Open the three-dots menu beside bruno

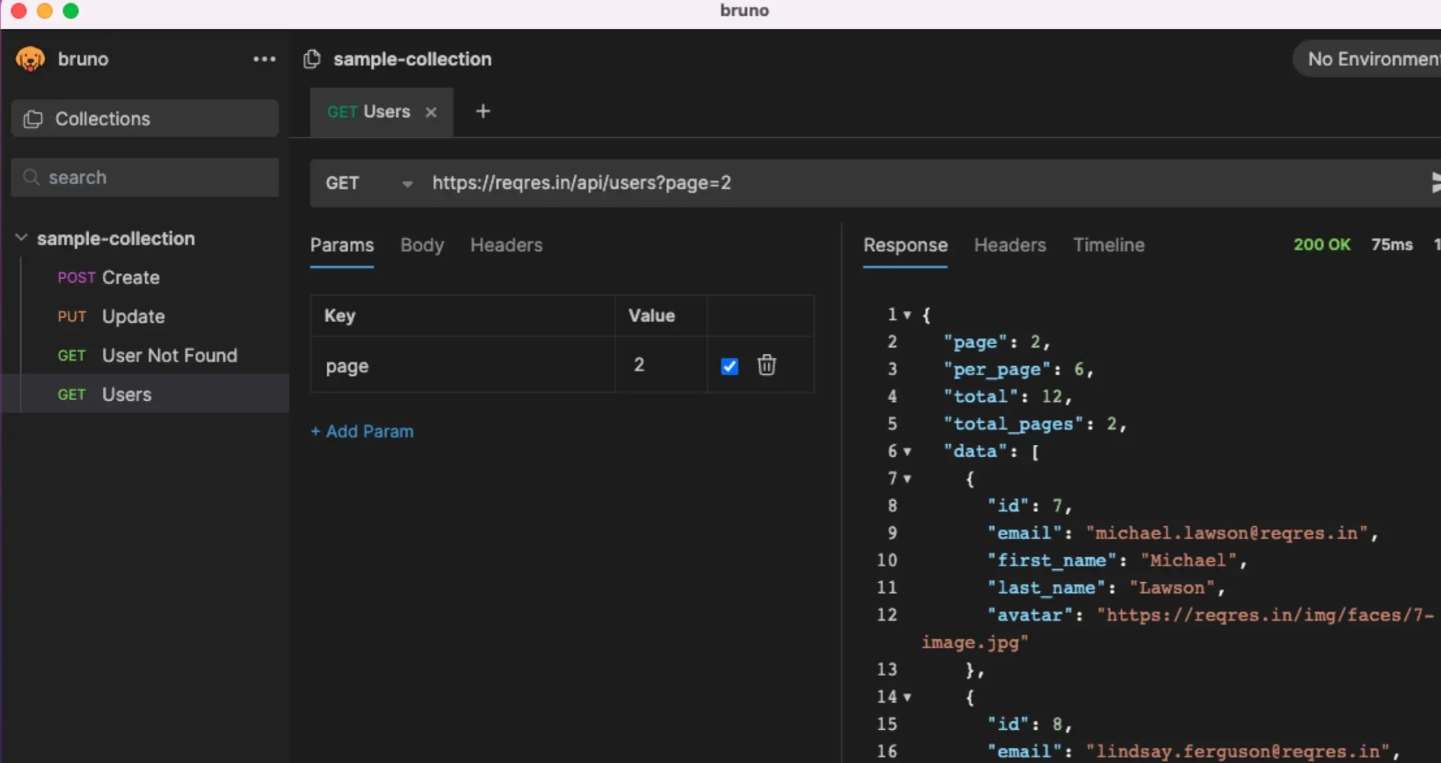tap(264, 59)
